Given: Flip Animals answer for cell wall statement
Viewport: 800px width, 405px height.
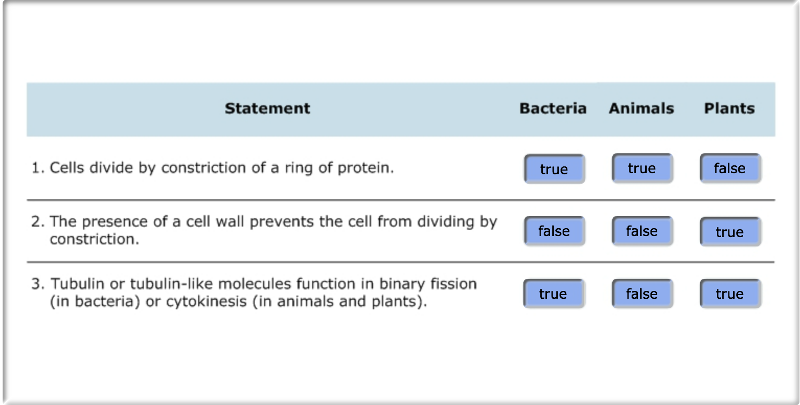Looking at the screenshot, I should pyautogui.click(x=642, y=231).
